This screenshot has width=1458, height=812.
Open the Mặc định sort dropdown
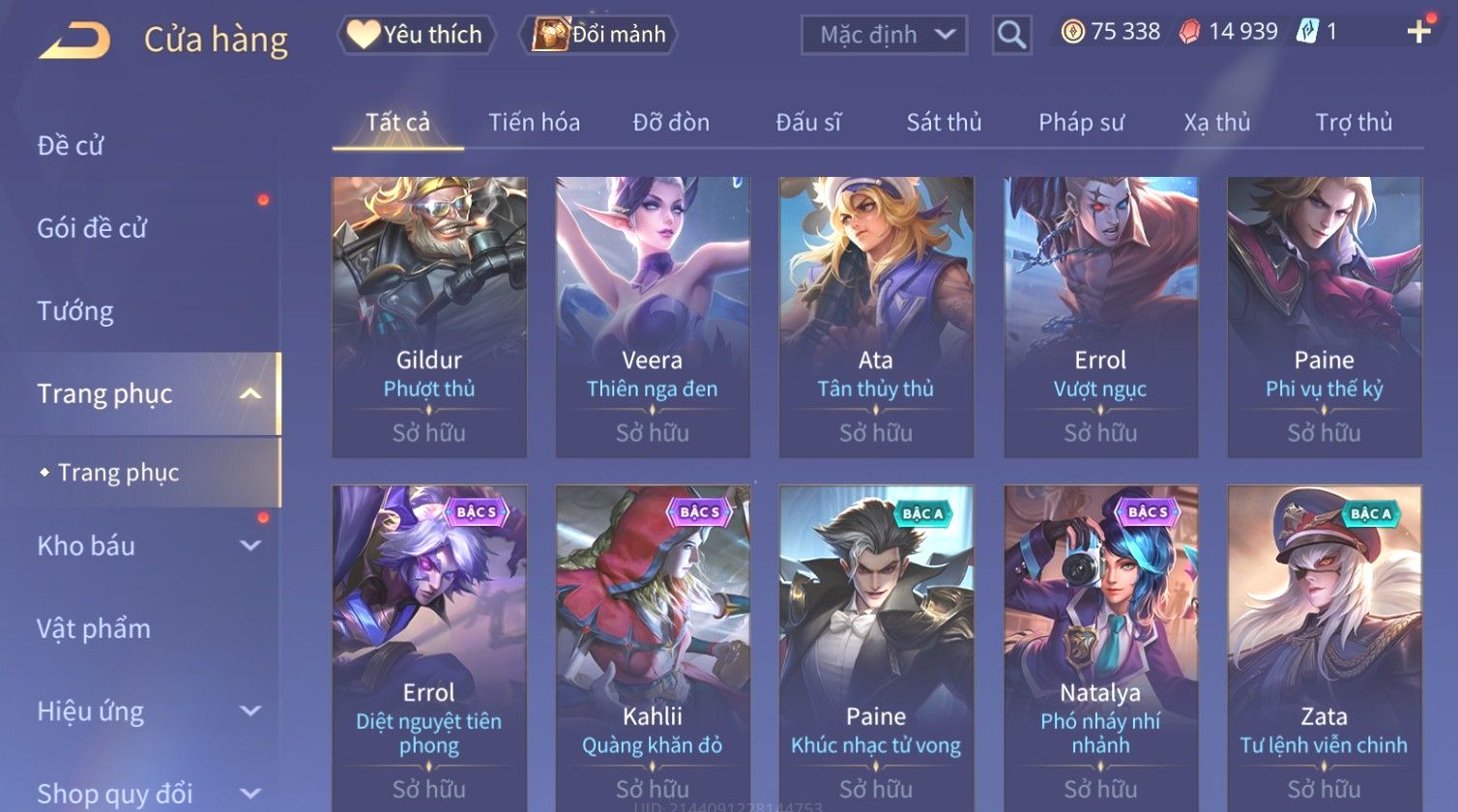point(885,35)
